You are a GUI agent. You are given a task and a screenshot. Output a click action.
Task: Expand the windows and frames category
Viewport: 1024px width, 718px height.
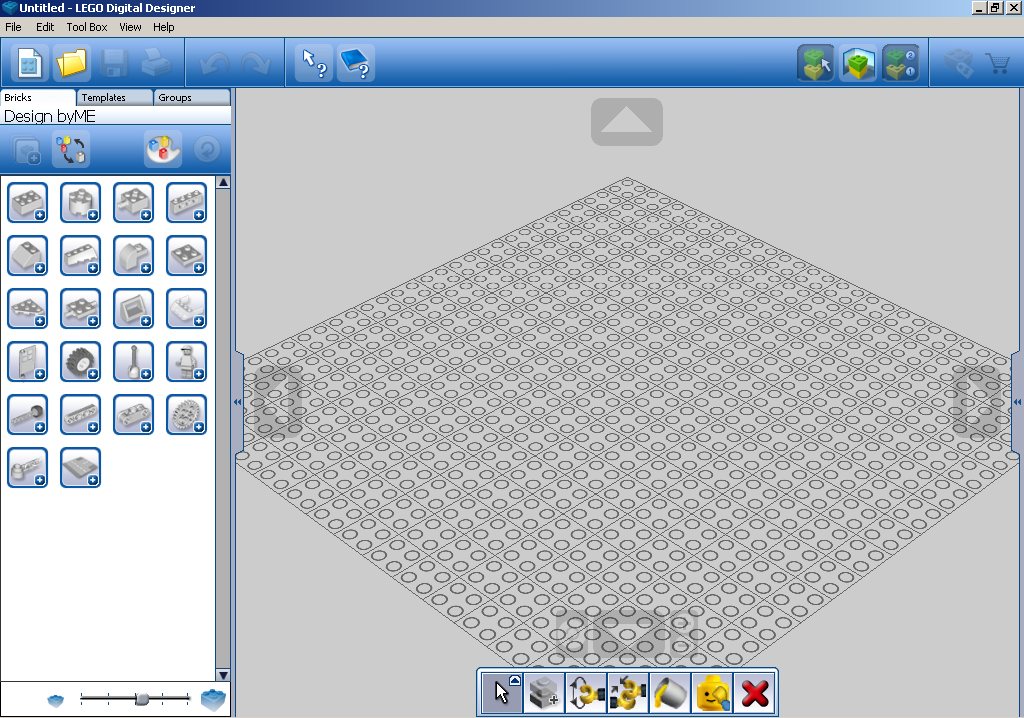133,308
